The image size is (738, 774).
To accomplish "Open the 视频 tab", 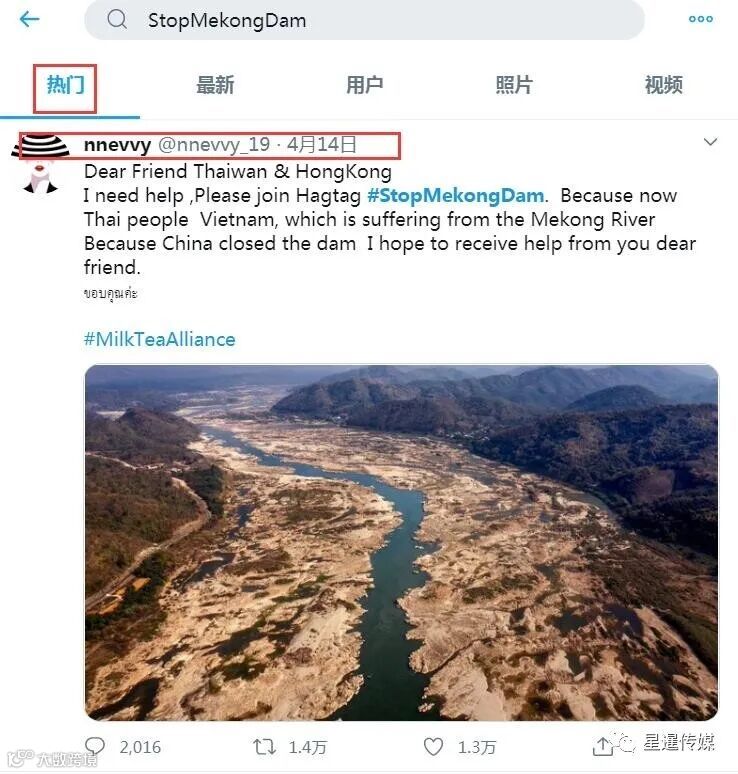I will click(664, 85).
